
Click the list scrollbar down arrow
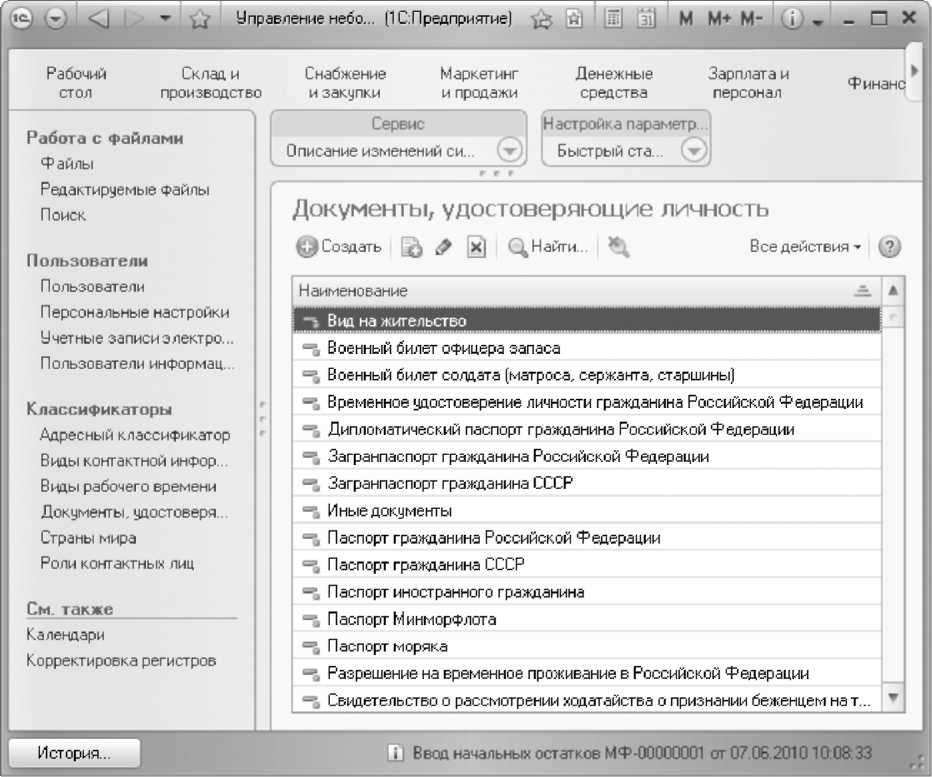click(893, 697)
